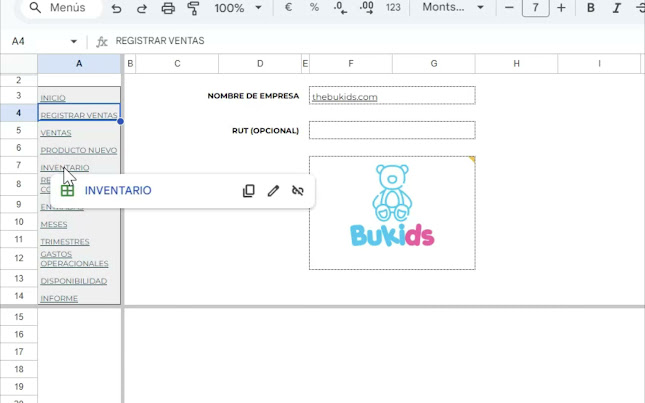Select column C header
This screenshot has height=403, width=645.
[x=177, y=64]
